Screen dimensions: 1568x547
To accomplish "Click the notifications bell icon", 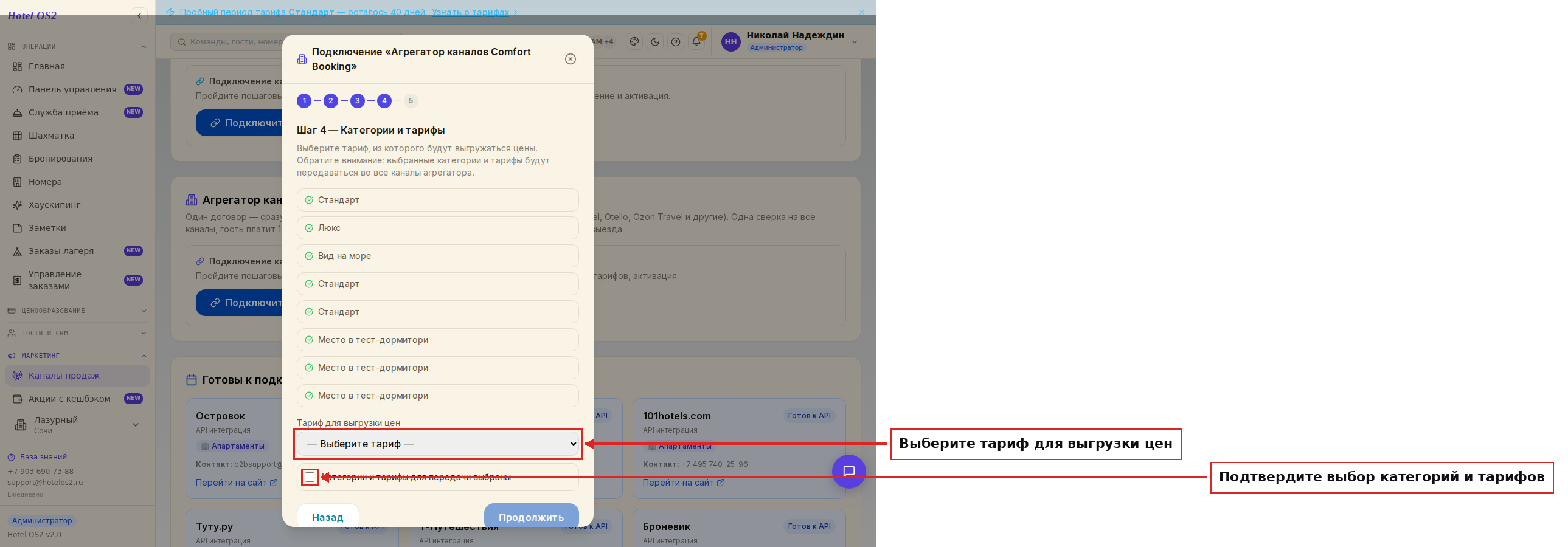I will (x=696, y=41).
